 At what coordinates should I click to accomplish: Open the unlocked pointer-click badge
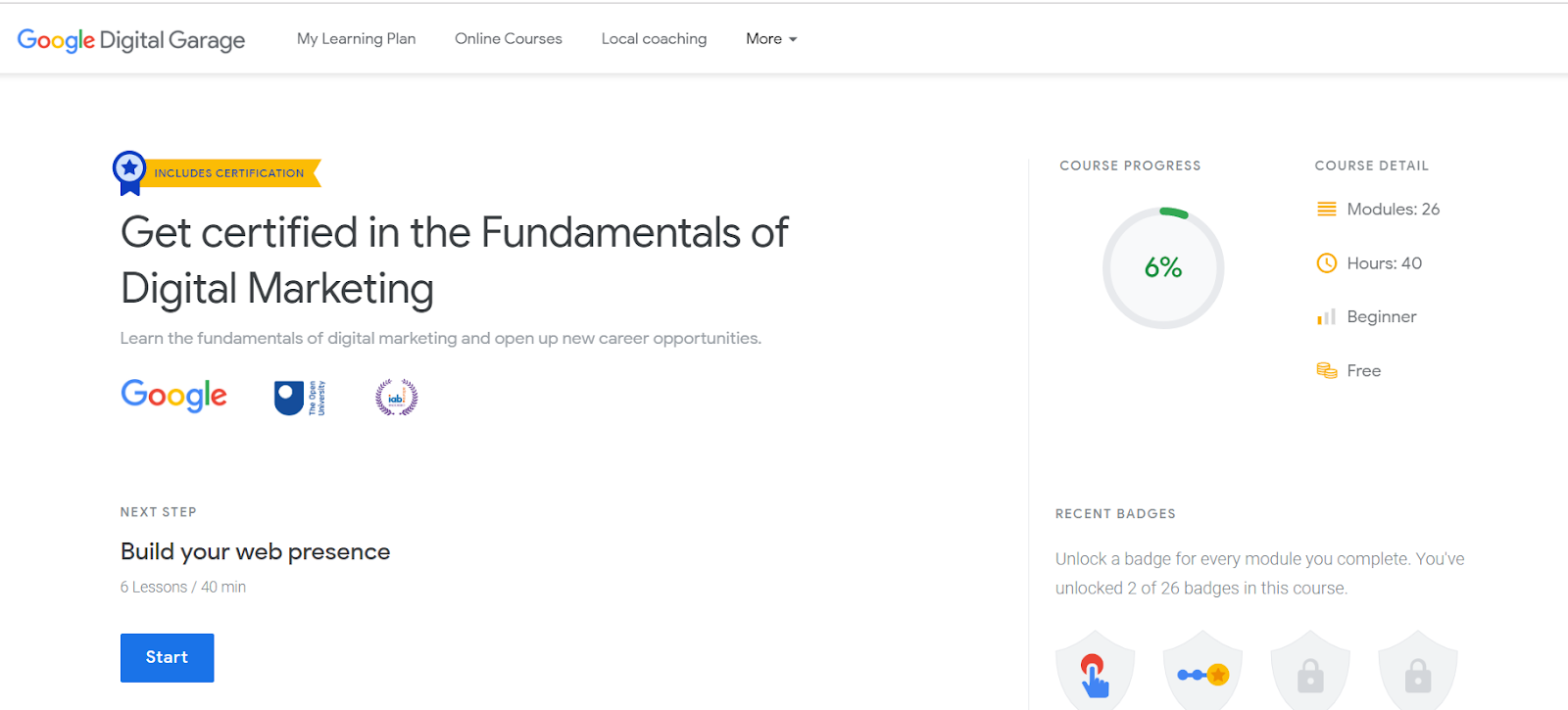coord(1095,672)
